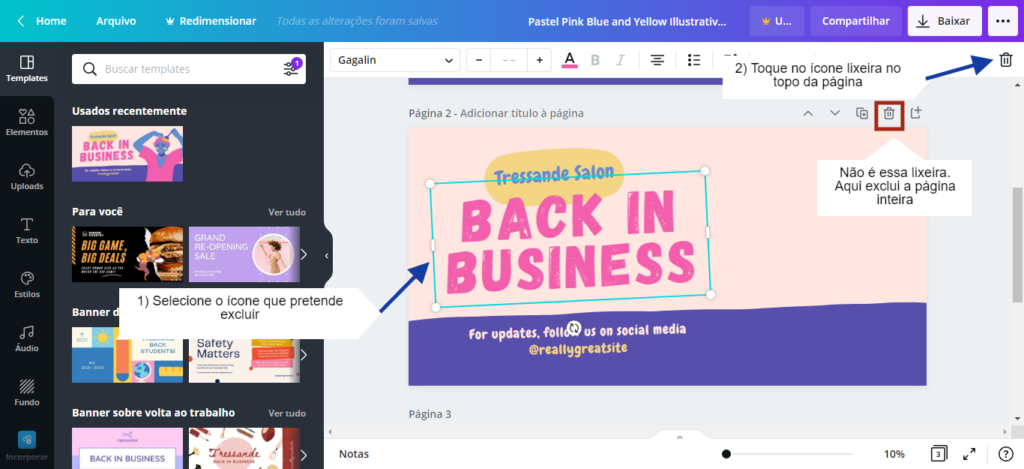Click the Baixar download button
Screen dimensions: 1024x469
coord(944,21)
